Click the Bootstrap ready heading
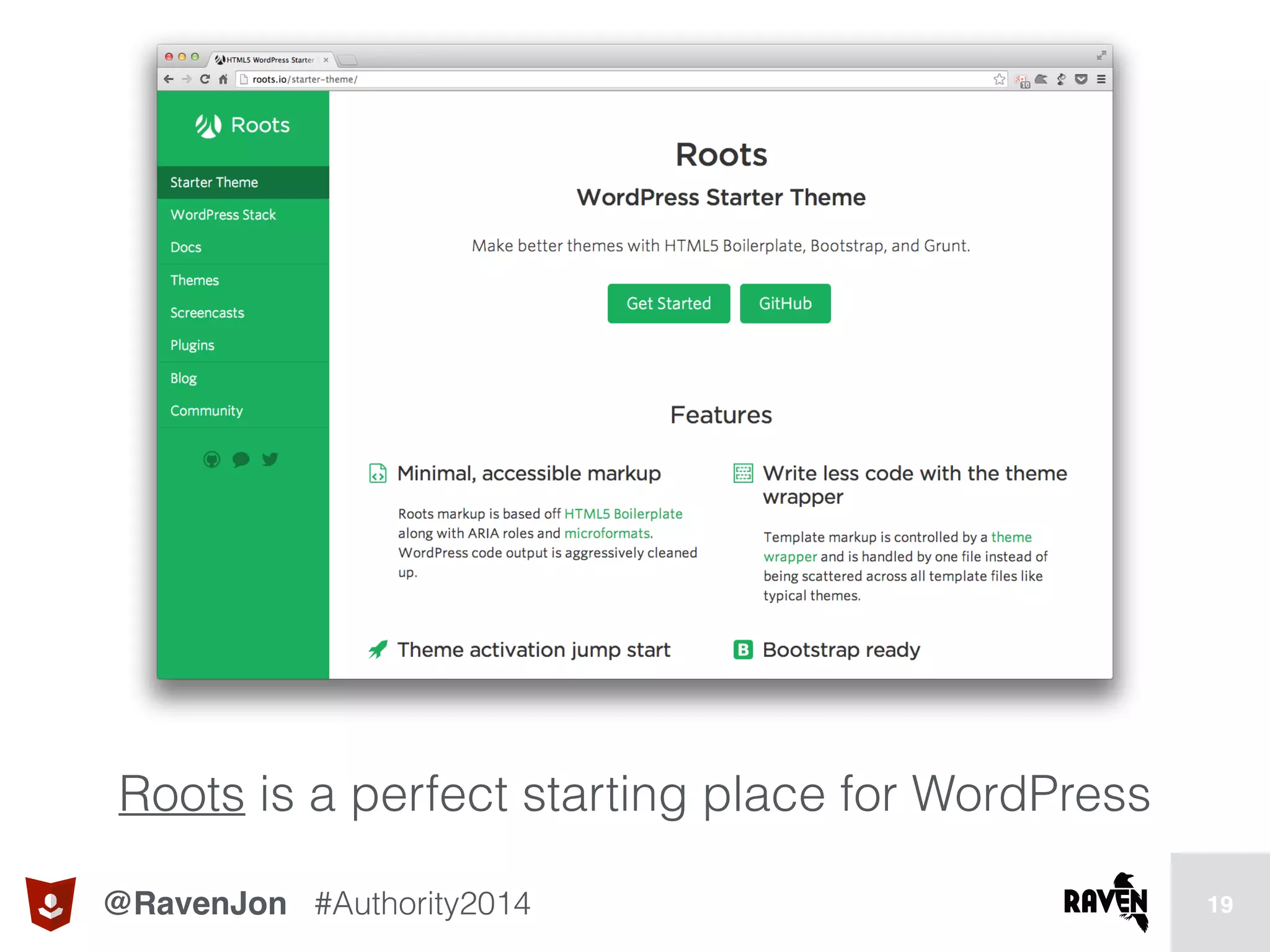1270x952 pixels. click(841, 650)
